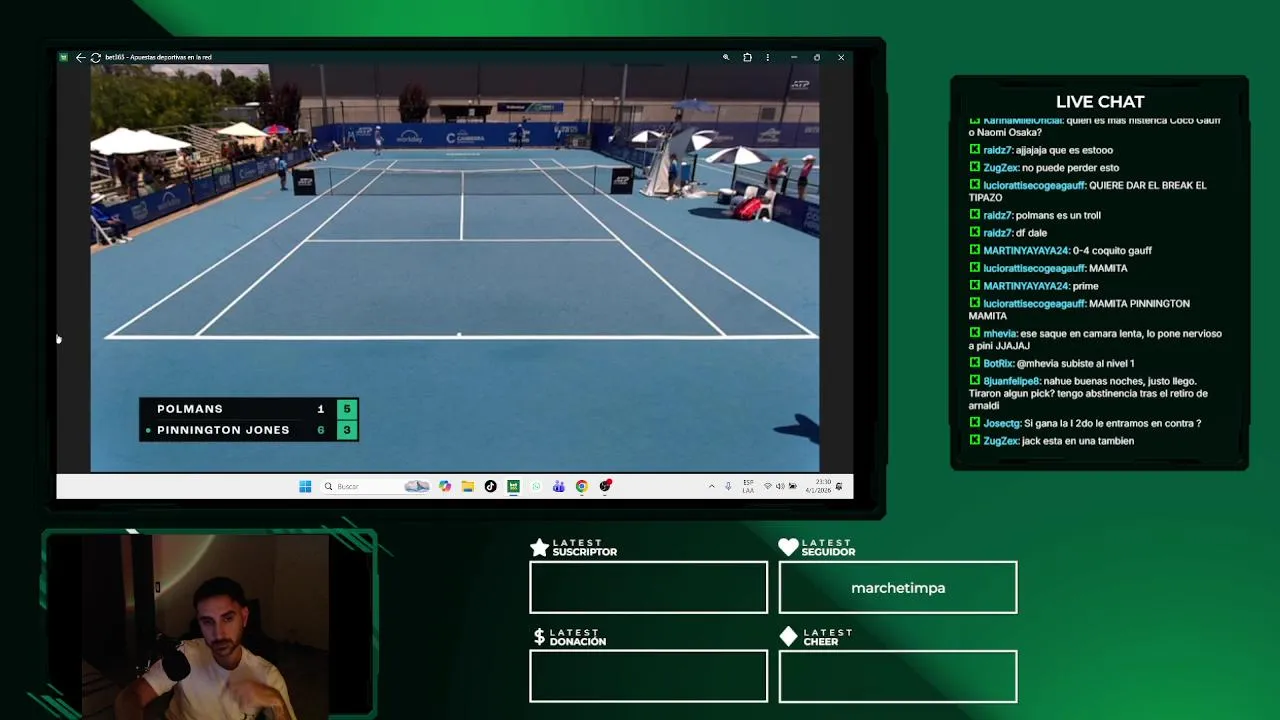The width and height of the screenshot is (1280, 720).
Task: Click the empty Latest Donación box
Action: click(649, 676)
